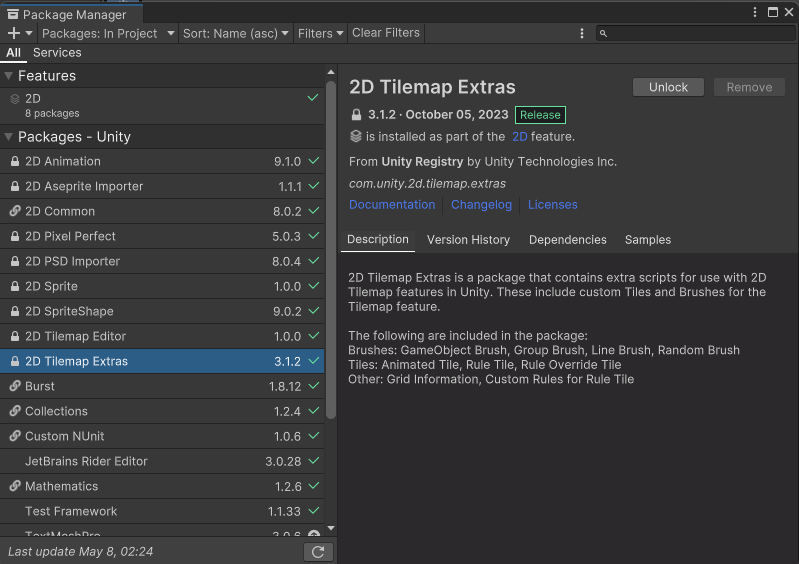Open the 2D feature link
Image resolution: width=799 pixels, height=564 pixels.
[x=519, y=137]
